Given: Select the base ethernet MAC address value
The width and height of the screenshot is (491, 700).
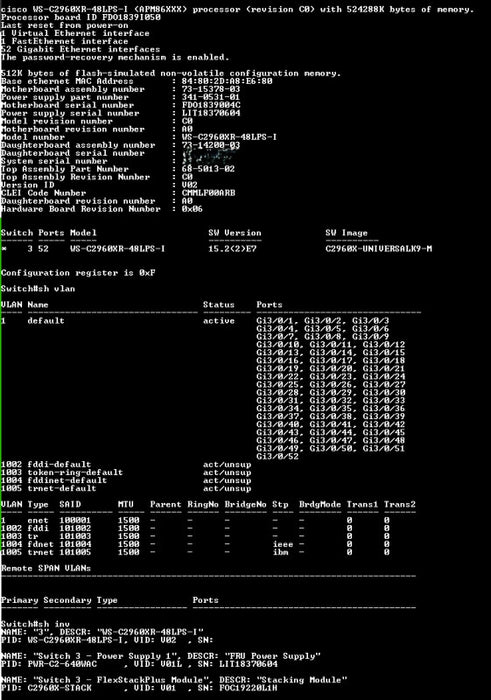Looking at the screenshot, I should (x=227, y=81).
